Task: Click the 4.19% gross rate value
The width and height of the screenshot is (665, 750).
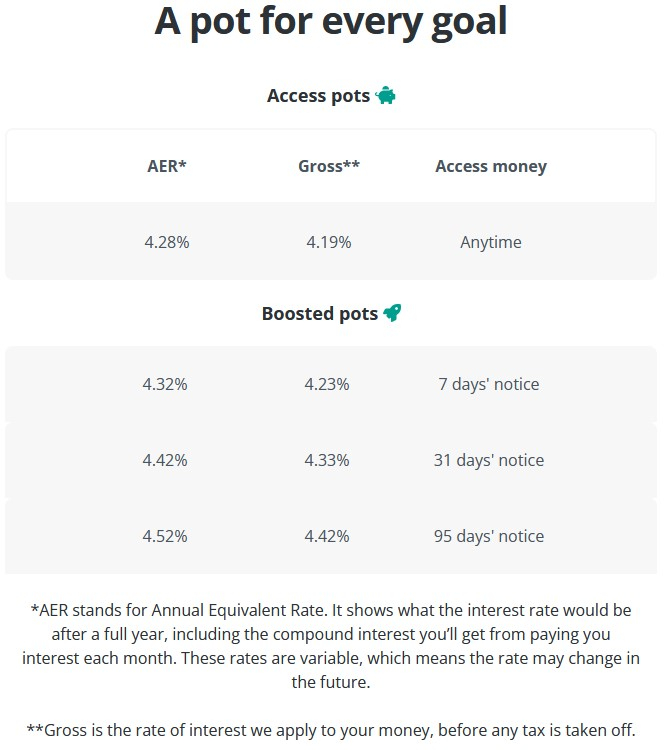Action: pyautogui.click(x=329, y=242)
